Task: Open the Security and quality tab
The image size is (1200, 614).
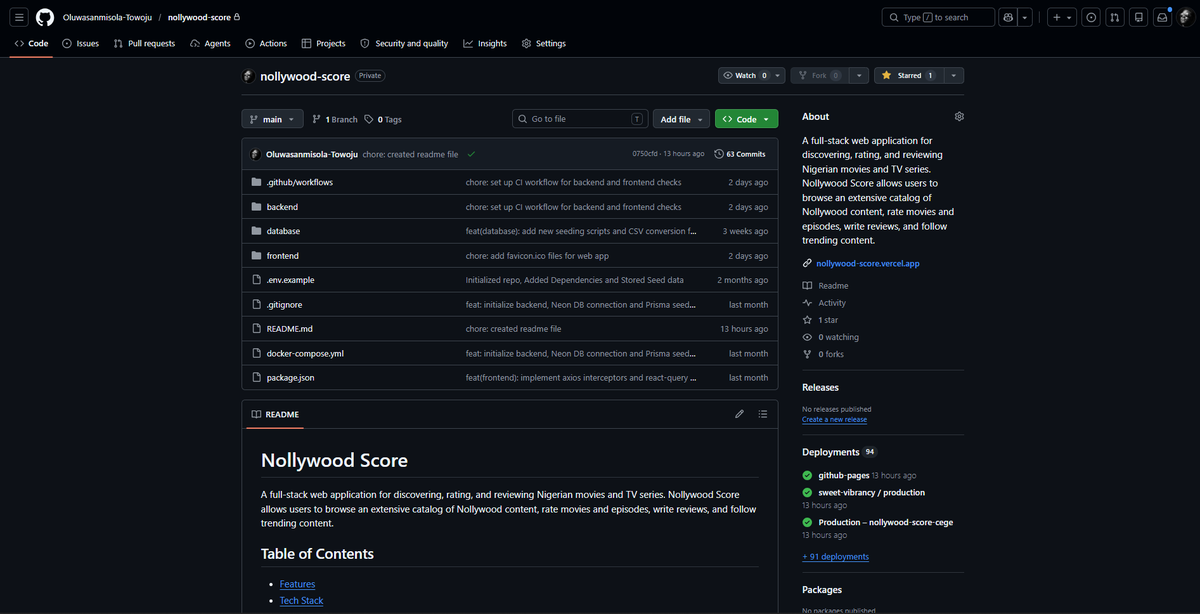Action: click(x=404, y=43)
